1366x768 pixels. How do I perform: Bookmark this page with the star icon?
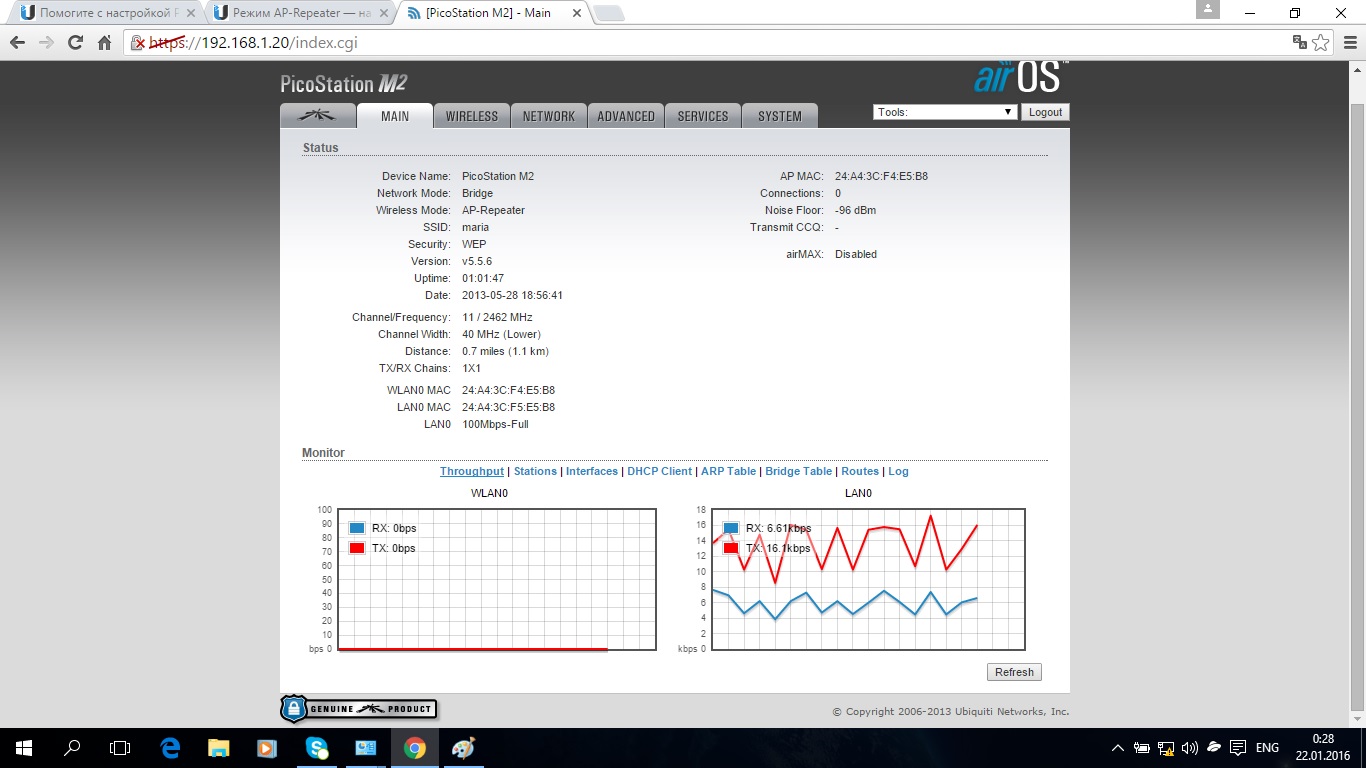coord(1321,43)
